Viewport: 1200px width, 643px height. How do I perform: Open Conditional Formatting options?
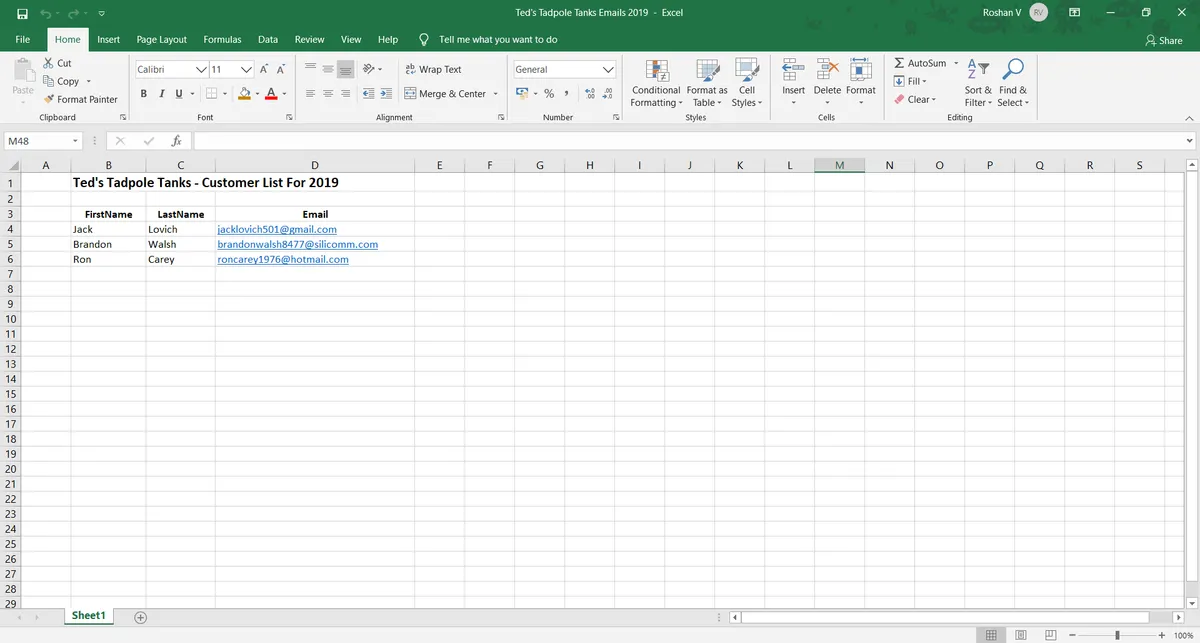(x=656, y=82)
